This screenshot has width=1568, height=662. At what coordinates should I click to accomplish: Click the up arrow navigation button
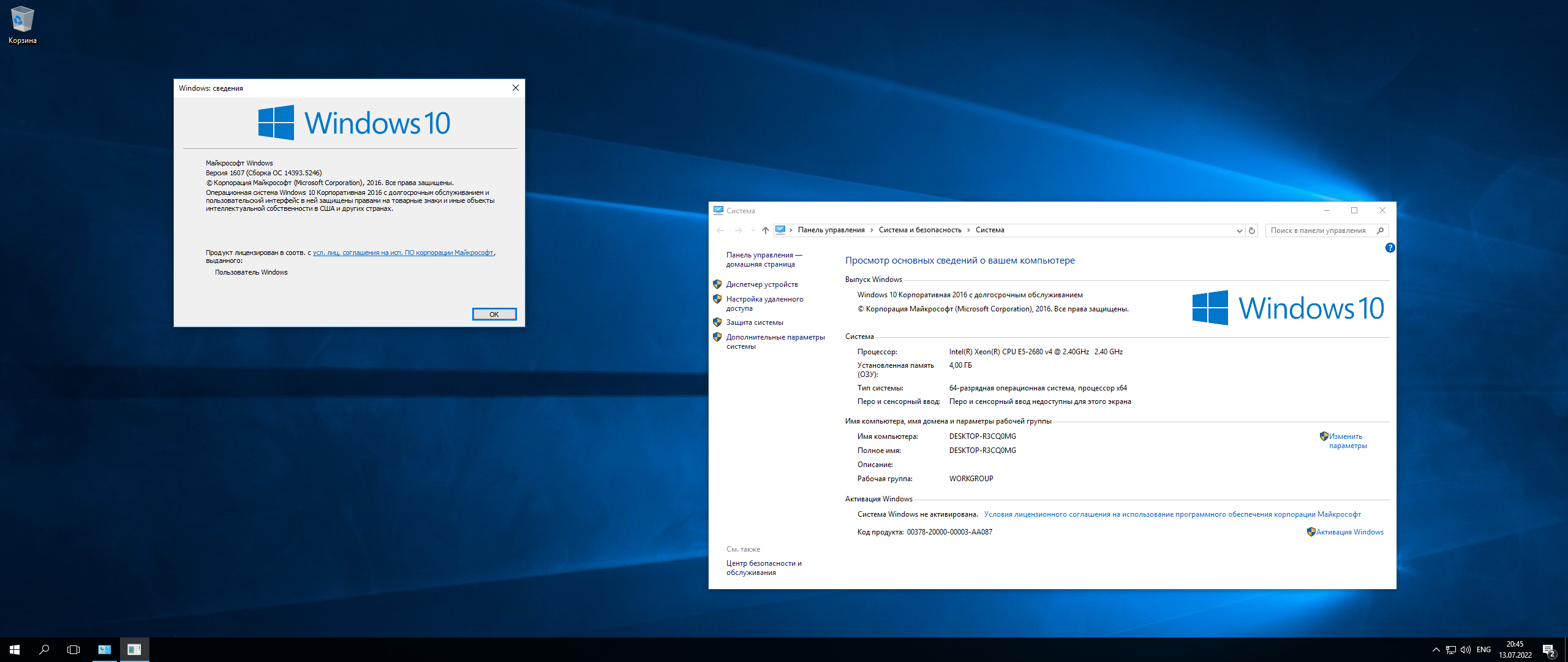765,230
